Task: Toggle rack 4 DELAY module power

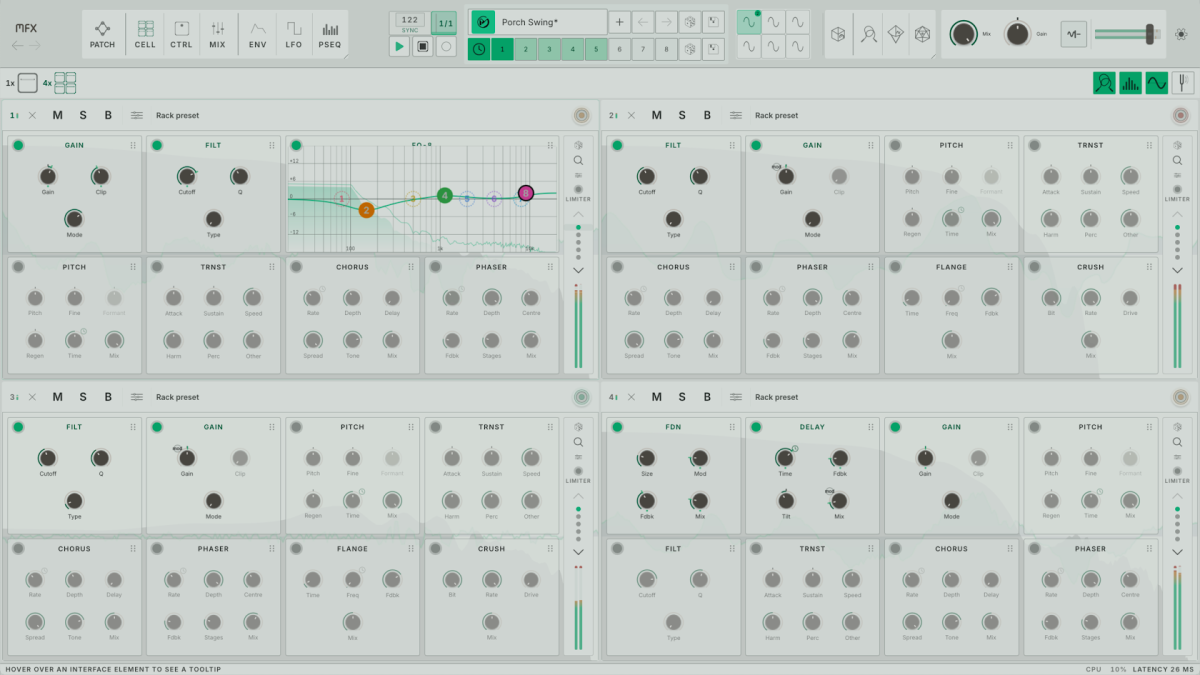Action: pos(756,427)
